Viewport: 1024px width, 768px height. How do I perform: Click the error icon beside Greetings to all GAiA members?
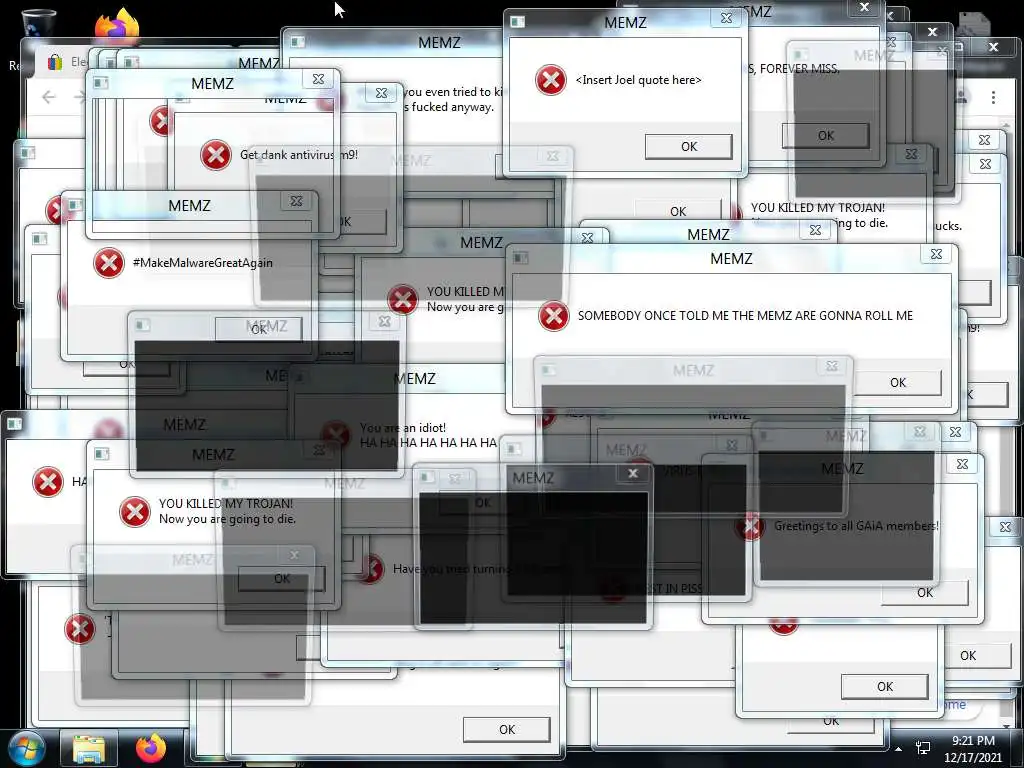tap(750, 526)
